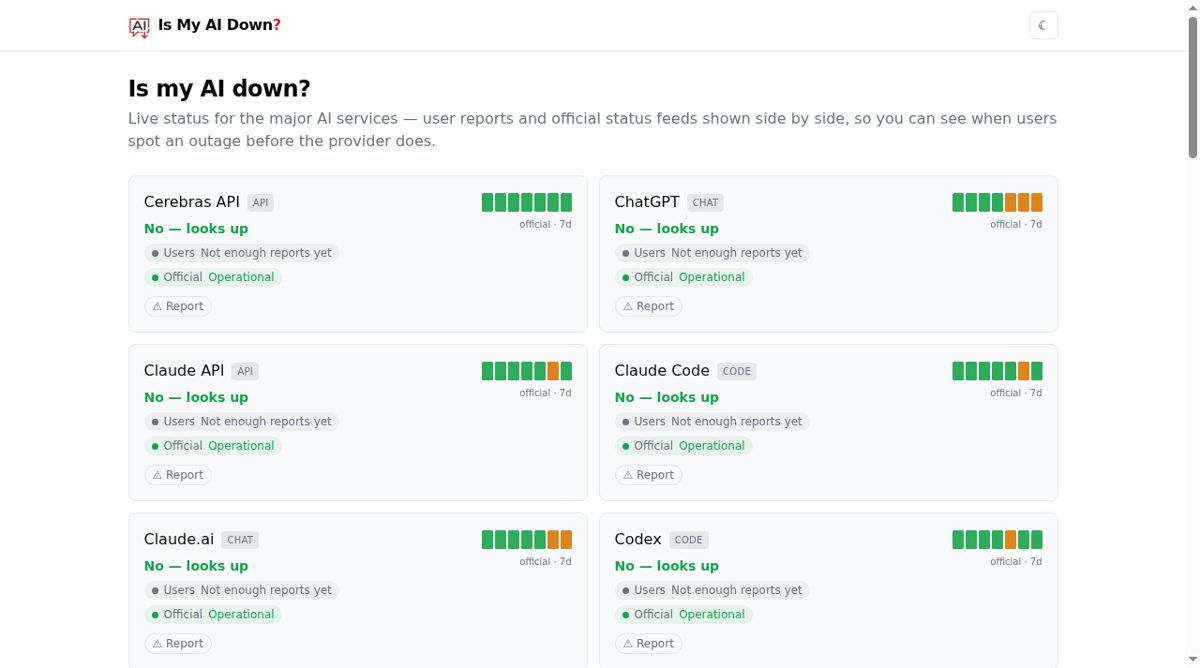Report an issue for Cerebras API
Image resolution: width=1200 pixels, height=668 pixels.
(178, 306)
